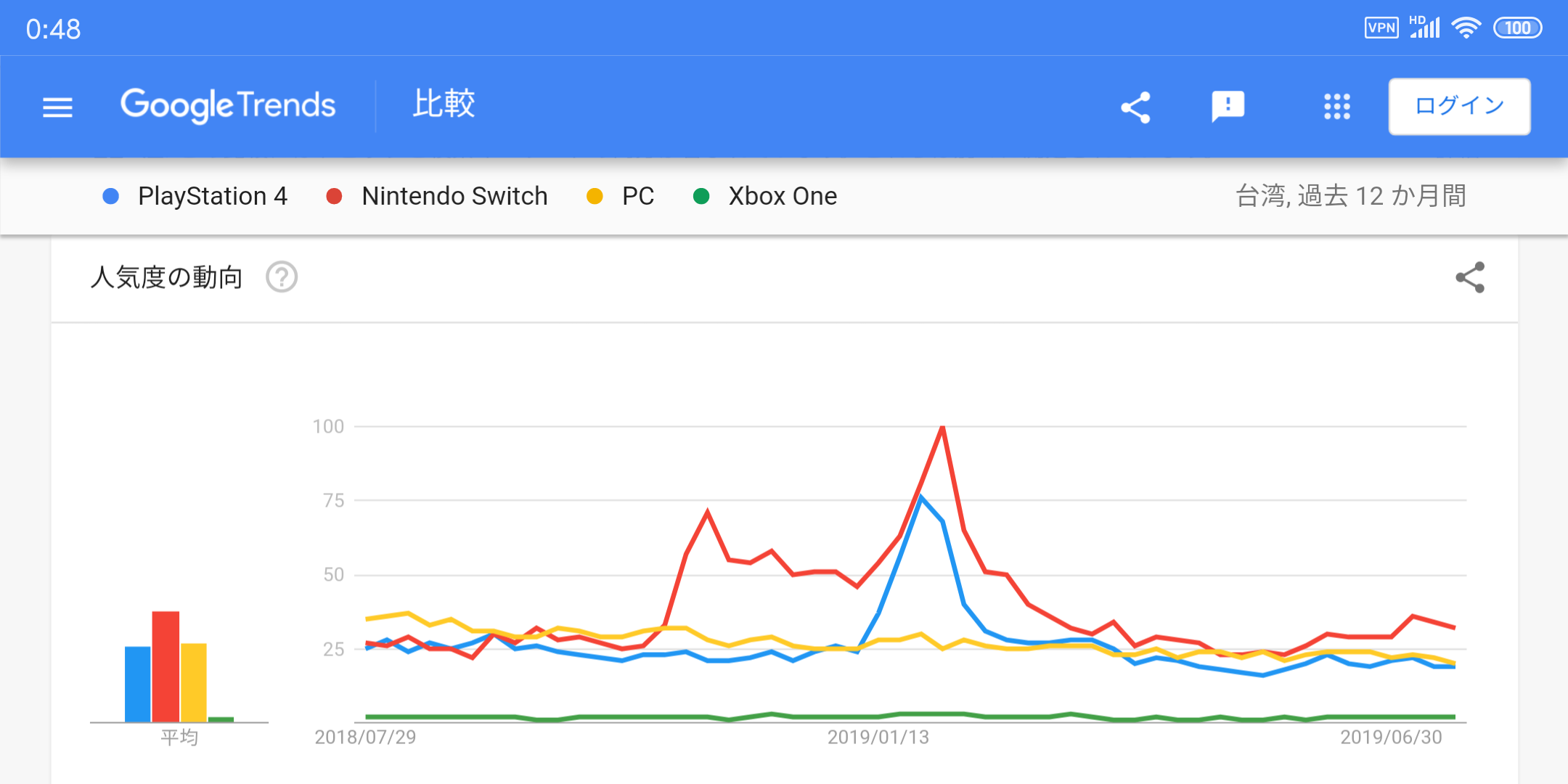Click the red Nintendo Switch average bar
The image size is (1568, 784).
166,666
